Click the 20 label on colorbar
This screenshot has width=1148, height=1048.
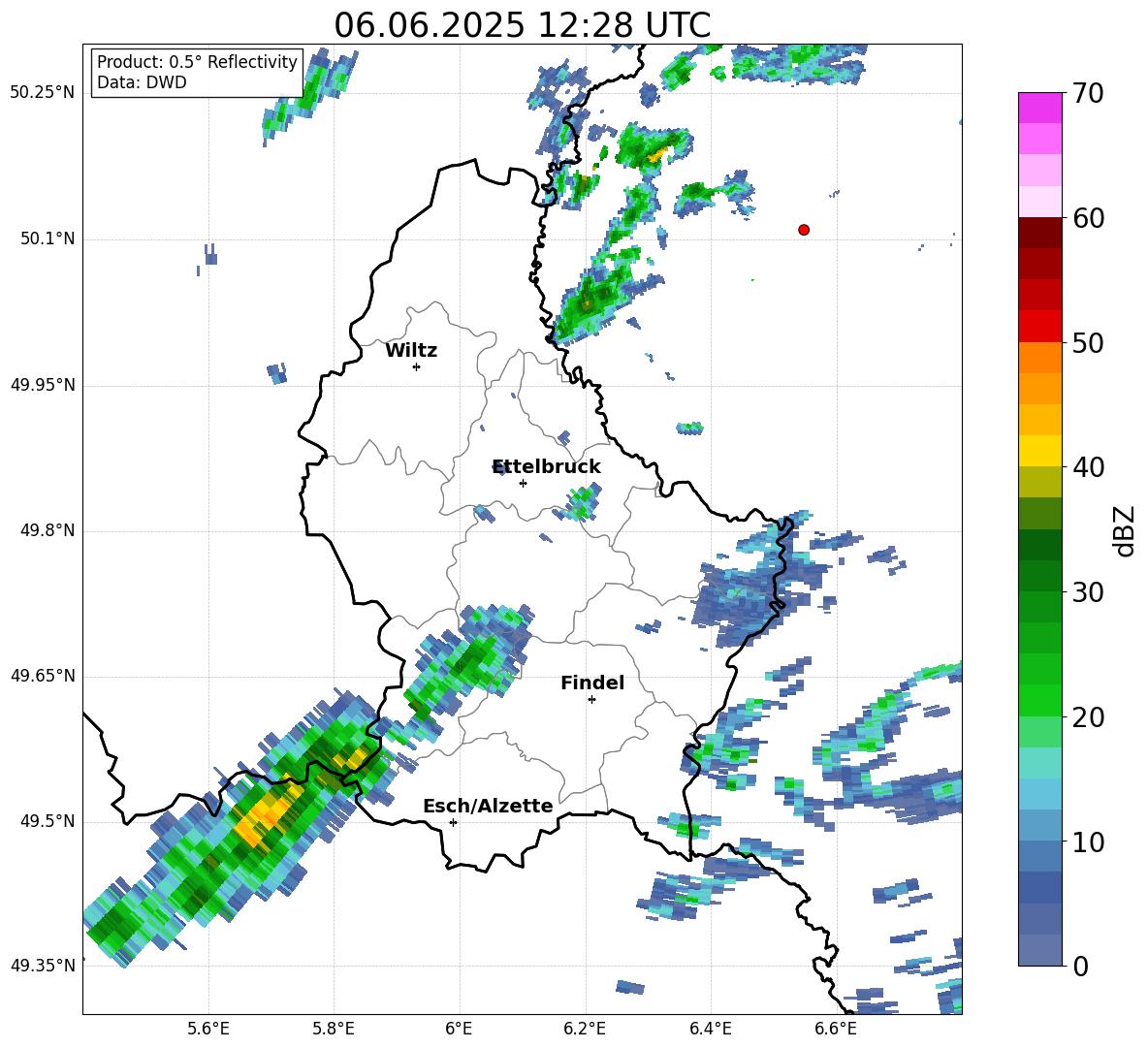(1088, 717)
